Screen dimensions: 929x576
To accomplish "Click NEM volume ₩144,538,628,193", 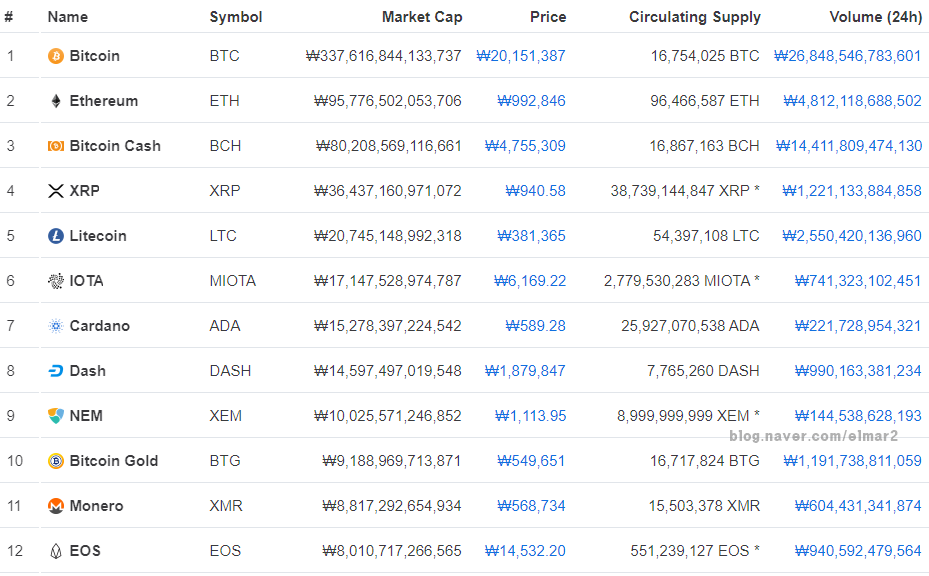I will pyautogui.click(x=858, y=417).
